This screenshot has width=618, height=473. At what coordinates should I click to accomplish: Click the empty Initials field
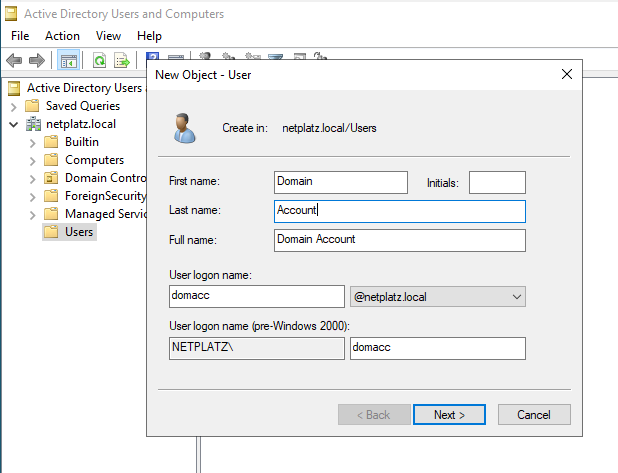click(497, 182)
